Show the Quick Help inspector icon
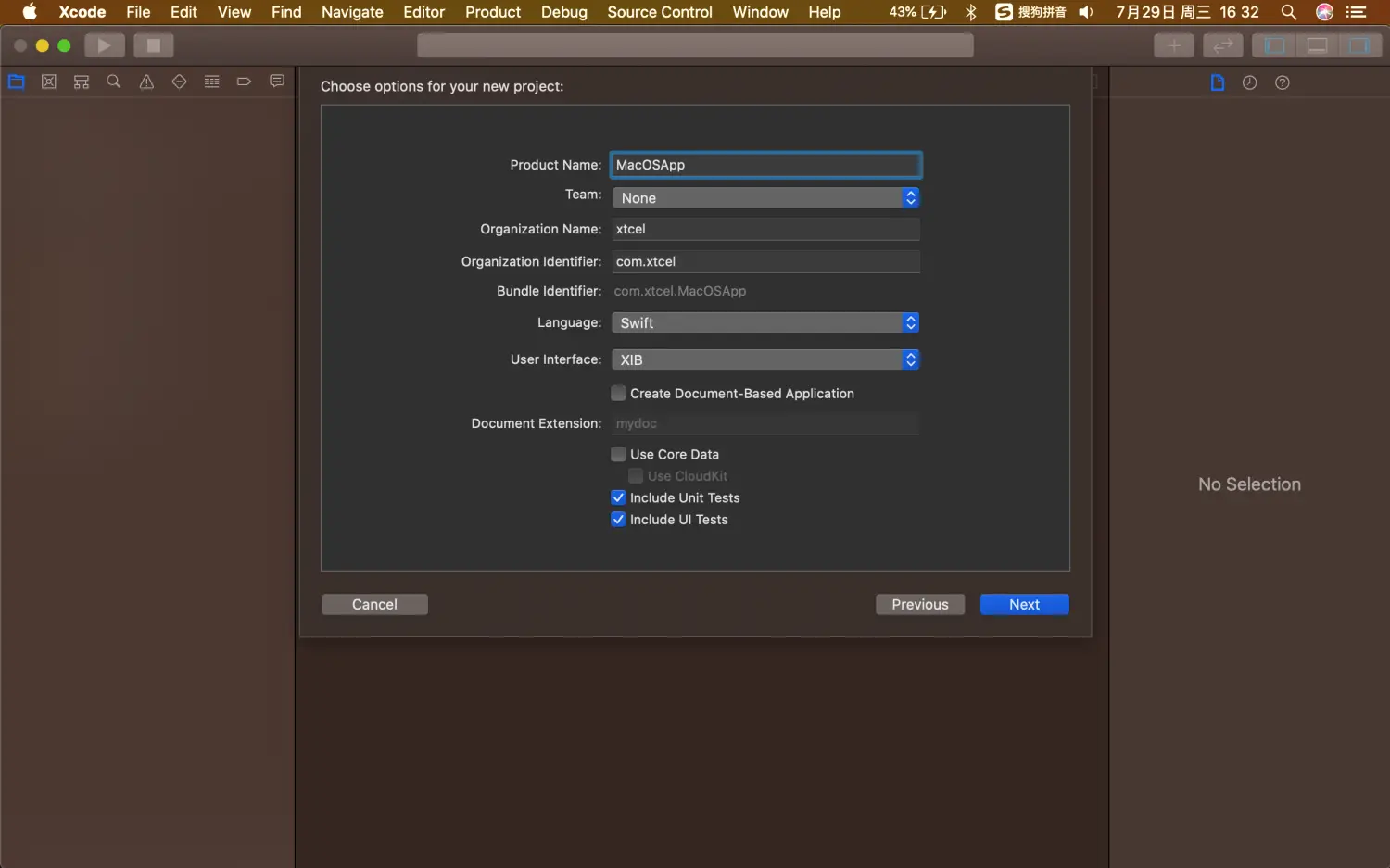1390x868 pixels. 1283,82
